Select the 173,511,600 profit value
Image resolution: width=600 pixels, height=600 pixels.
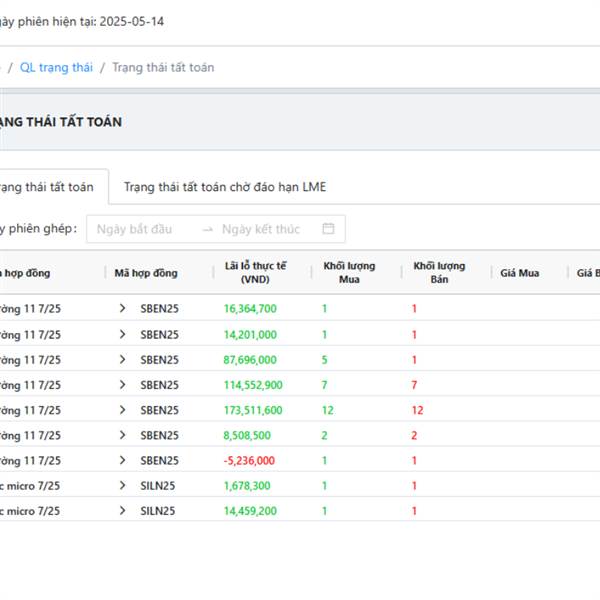pyautogui.click(x=253, y=410)
